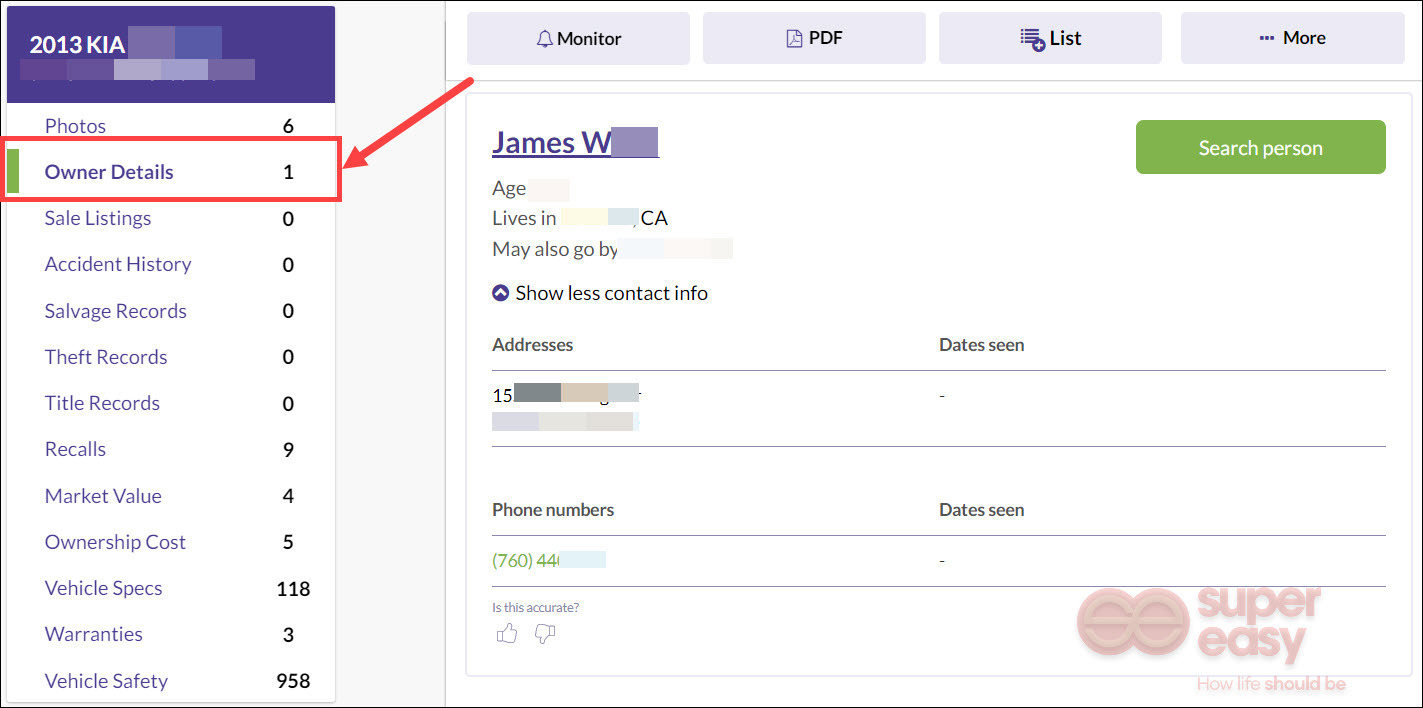Viewport: 1423px width, 708px height.
Task: Select Owner Details in the sidebar
Action: pos(109,172)
